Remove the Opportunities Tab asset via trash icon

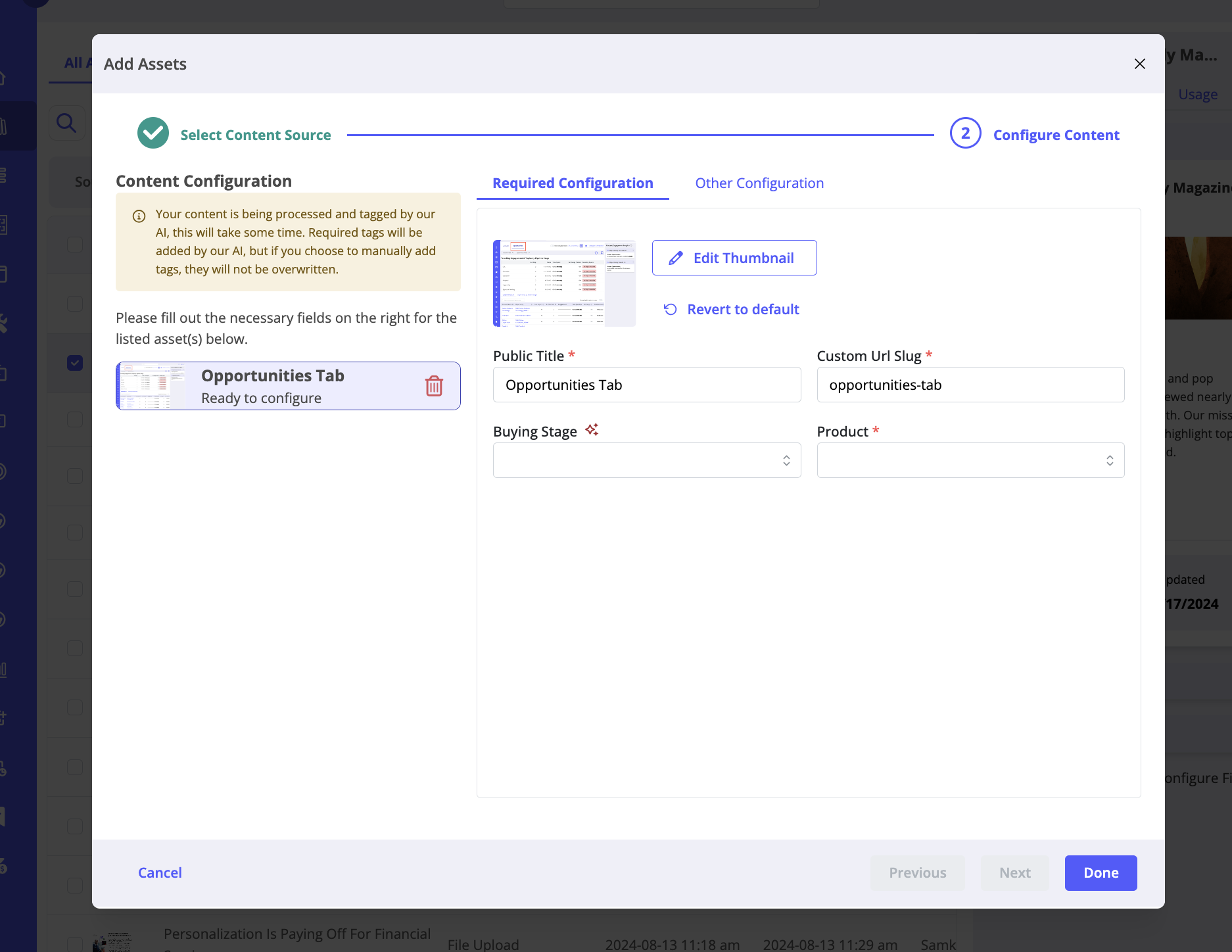(434, 386)
